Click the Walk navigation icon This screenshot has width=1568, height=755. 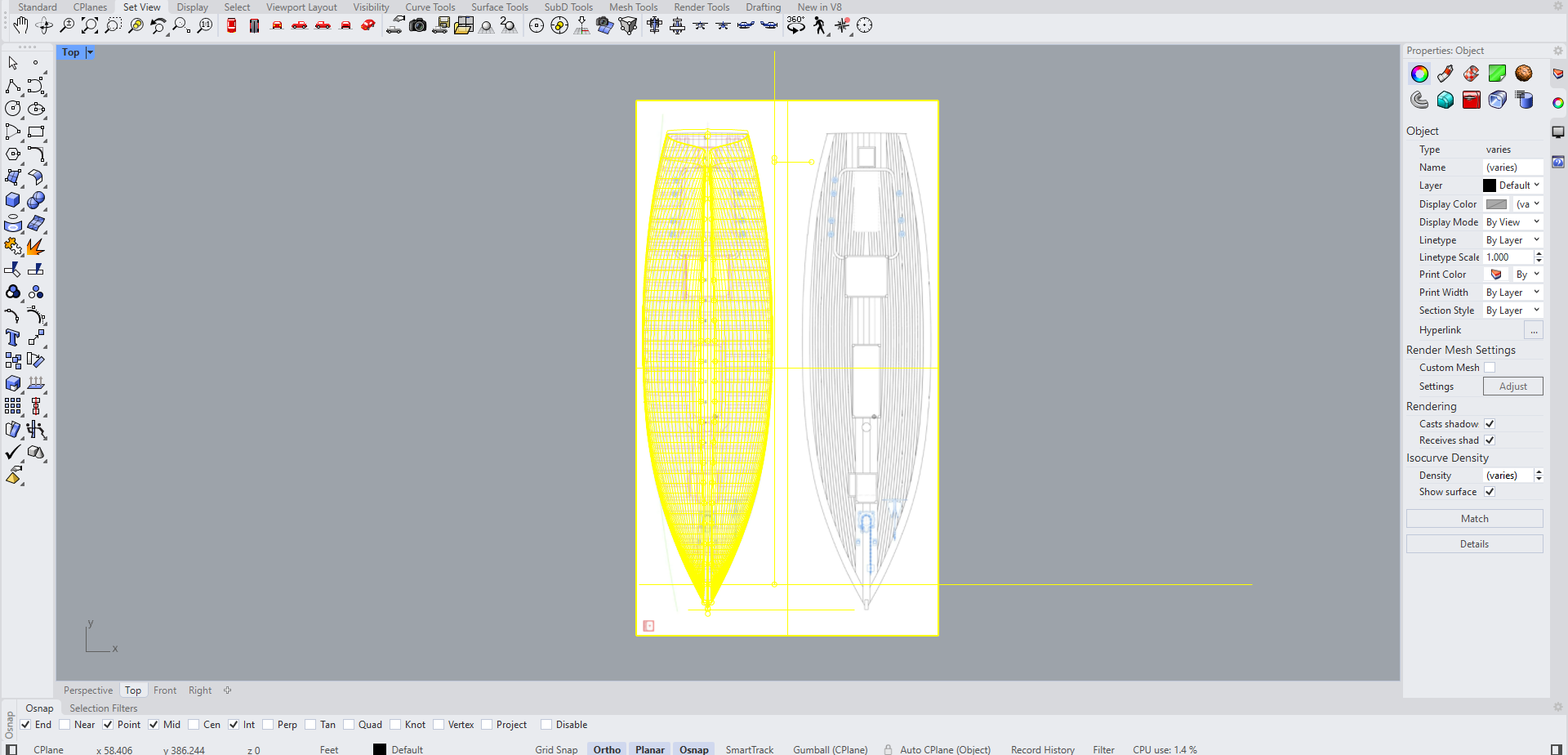819,26
